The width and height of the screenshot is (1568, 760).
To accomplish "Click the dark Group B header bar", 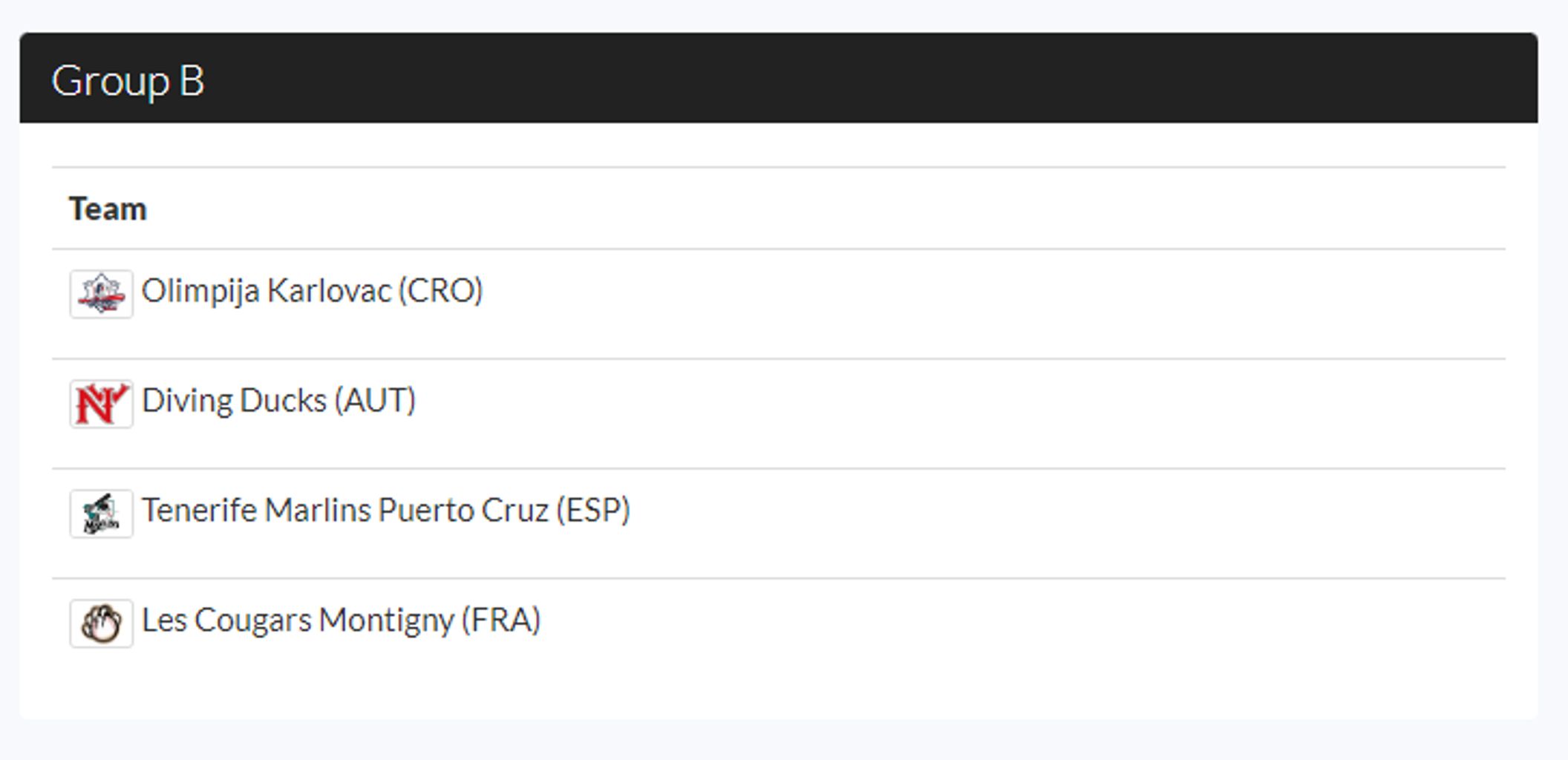I will [779, 78].
